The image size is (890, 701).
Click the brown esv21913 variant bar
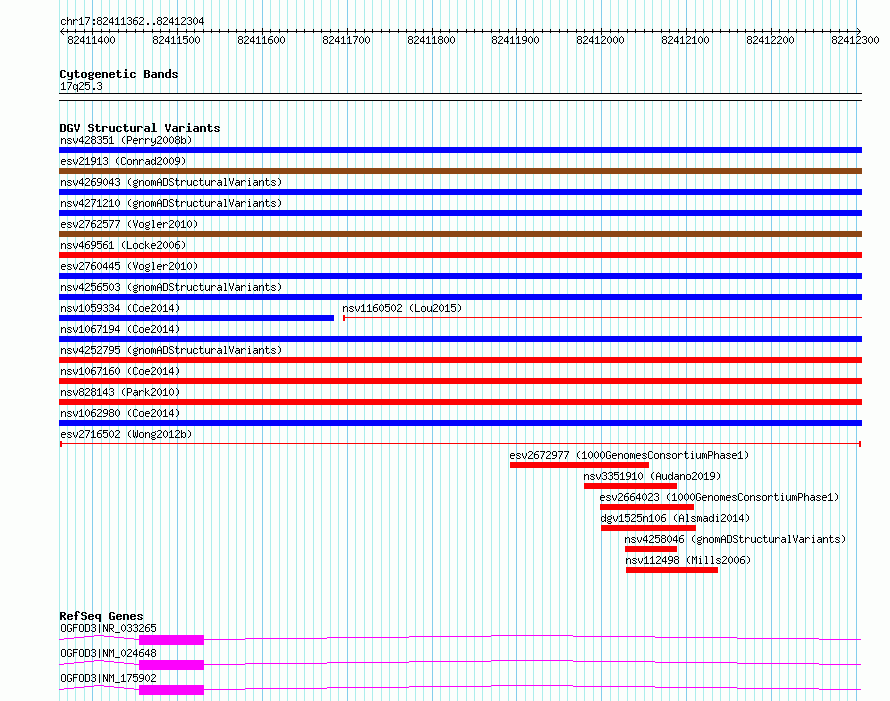[460, 171]
